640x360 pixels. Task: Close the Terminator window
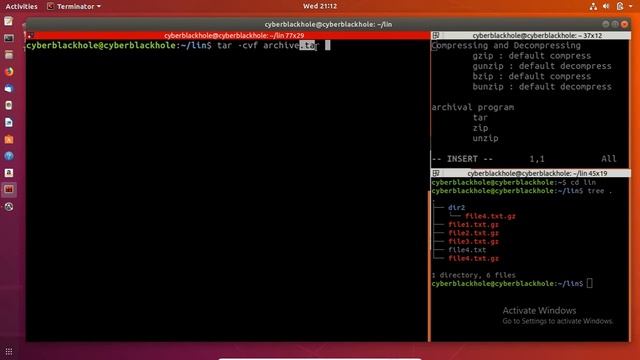624,24
